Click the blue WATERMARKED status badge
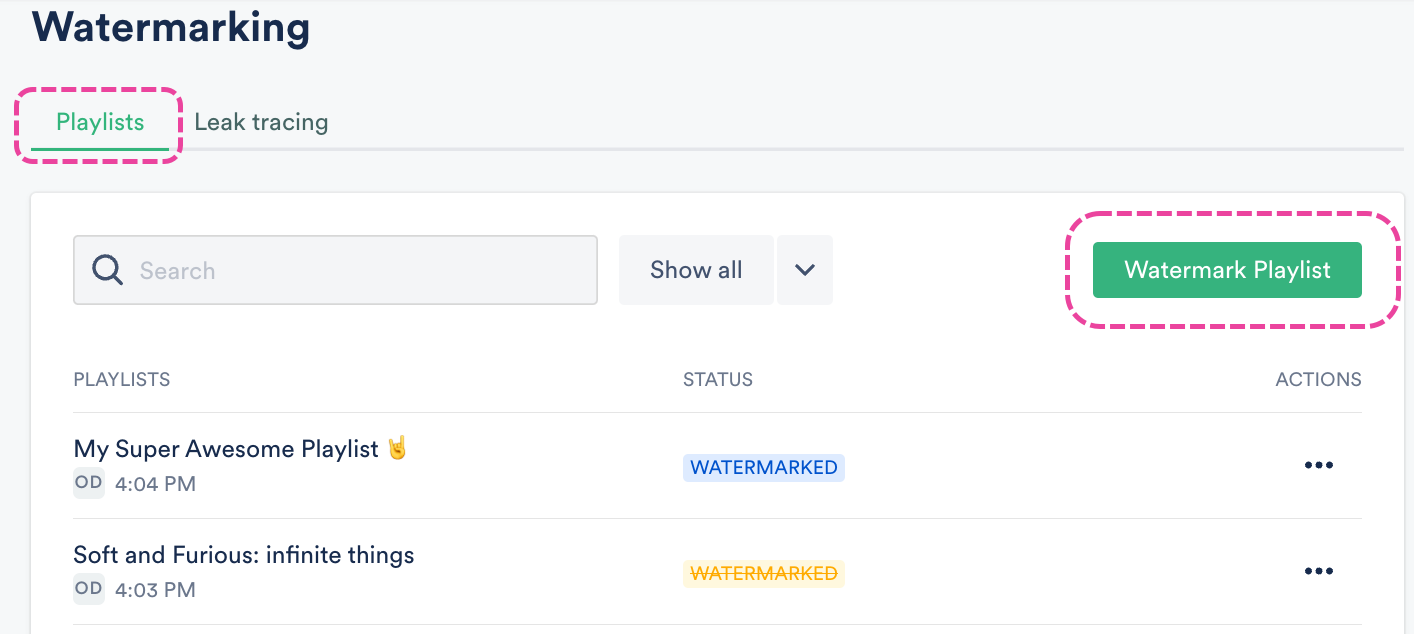The height and width of the screenshot is (634, 1414). (x=764, y=467)
